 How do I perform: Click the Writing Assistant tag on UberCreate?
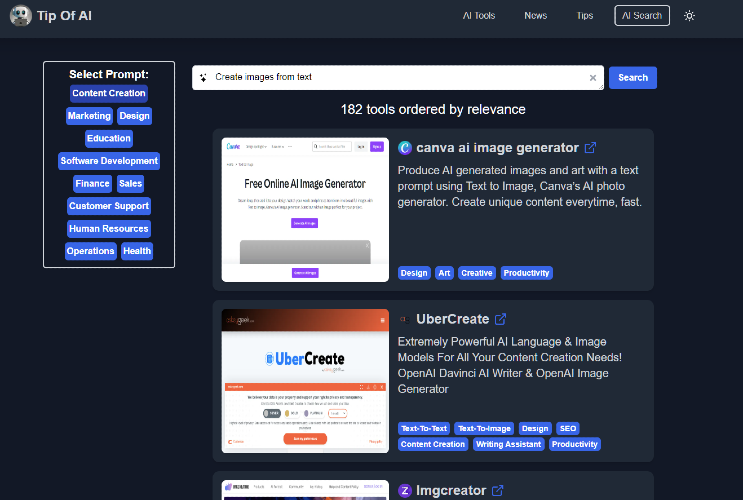[508, 444]
